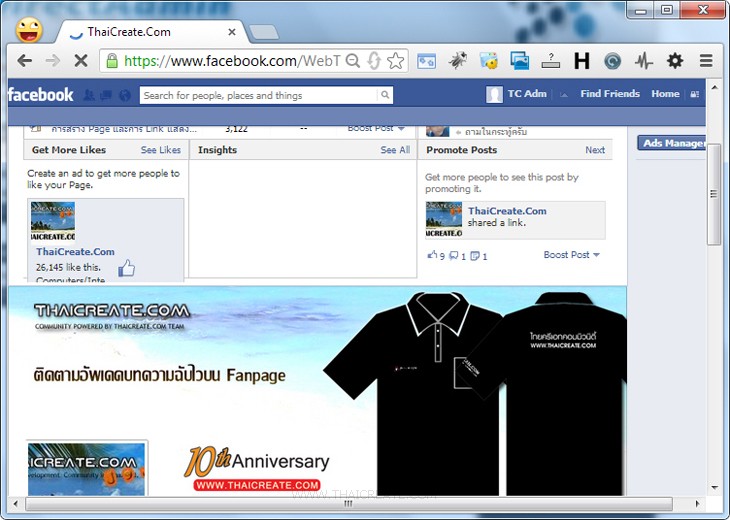Viewport: 730px width, 520px height.
Task: Bookmark page with the star icon
Action: (x=395, y=61)
